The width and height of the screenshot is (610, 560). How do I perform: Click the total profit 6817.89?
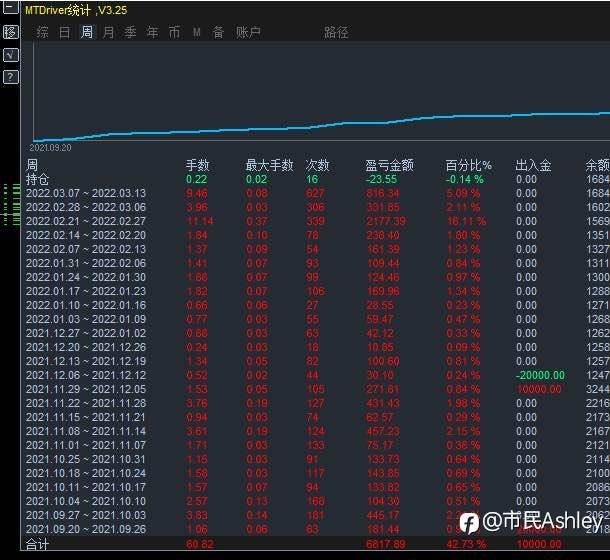click(x=386, y=544)
